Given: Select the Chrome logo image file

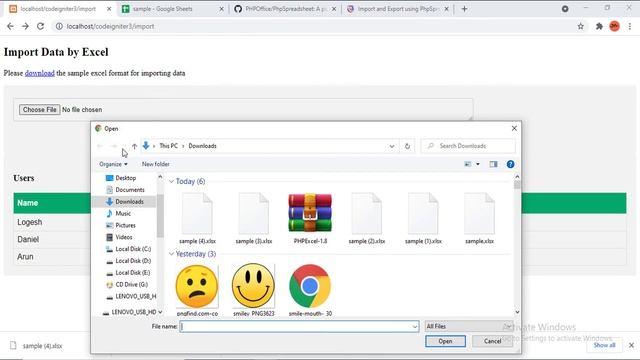Looking at the screenshot, I should 310,290.
